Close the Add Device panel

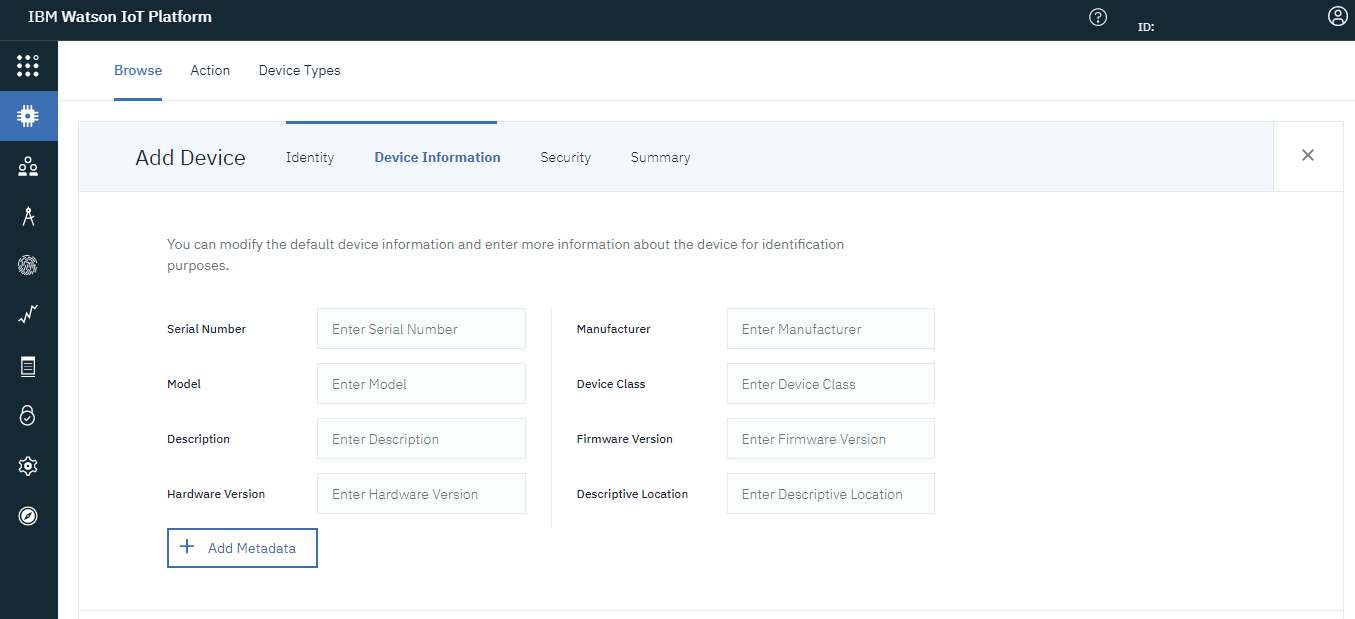point(1307,156)
